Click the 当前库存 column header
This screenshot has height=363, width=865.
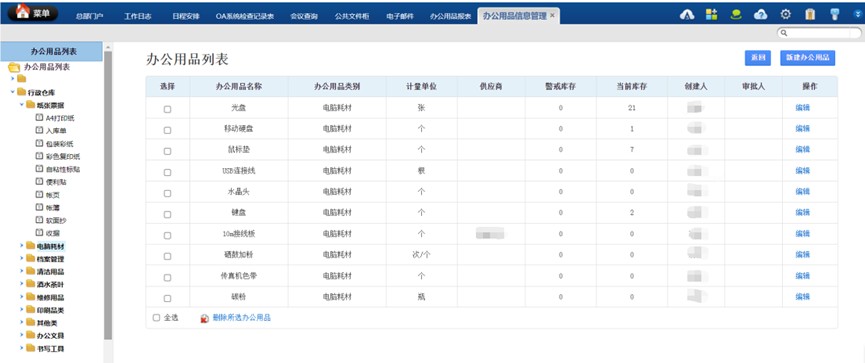632,87
